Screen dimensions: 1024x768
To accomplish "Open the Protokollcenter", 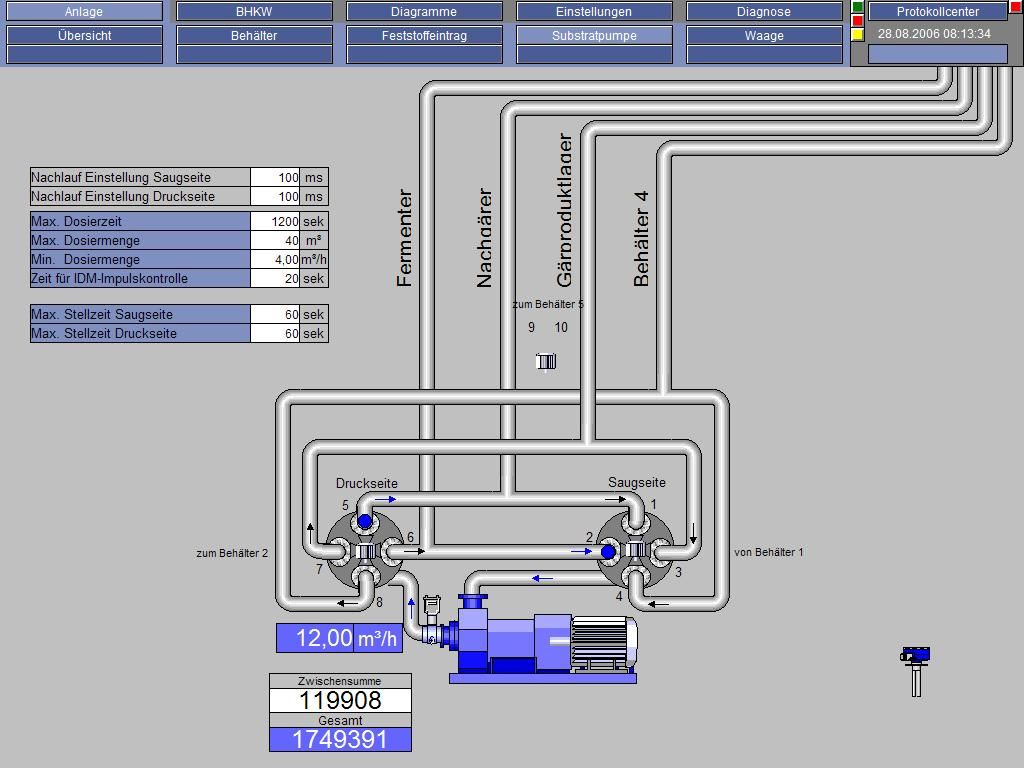I will click(x=937, y=12).
